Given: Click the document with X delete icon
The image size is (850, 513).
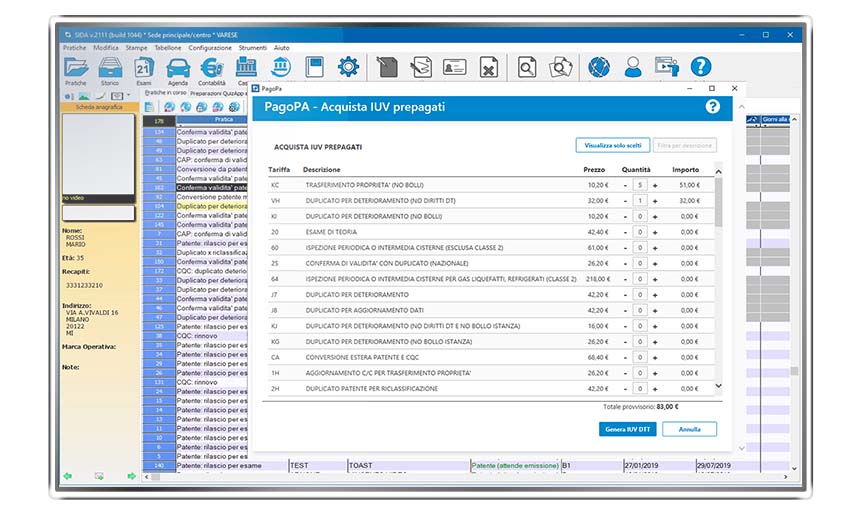Looking at the screenshot, I should tap(489, 68).
